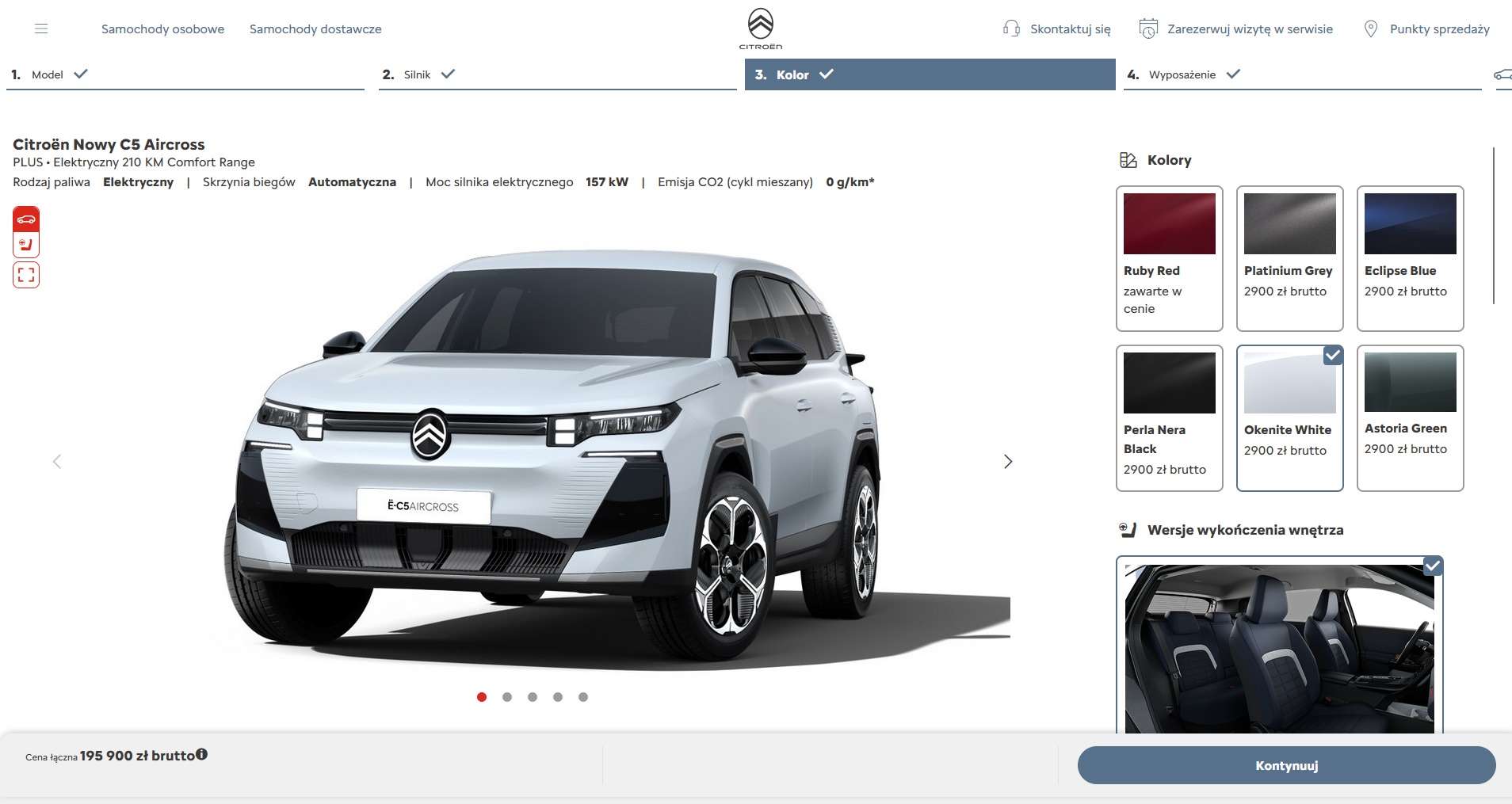Switch to interior seat view icon
This screenshot has height=804, width=1512.
[26, 244]
